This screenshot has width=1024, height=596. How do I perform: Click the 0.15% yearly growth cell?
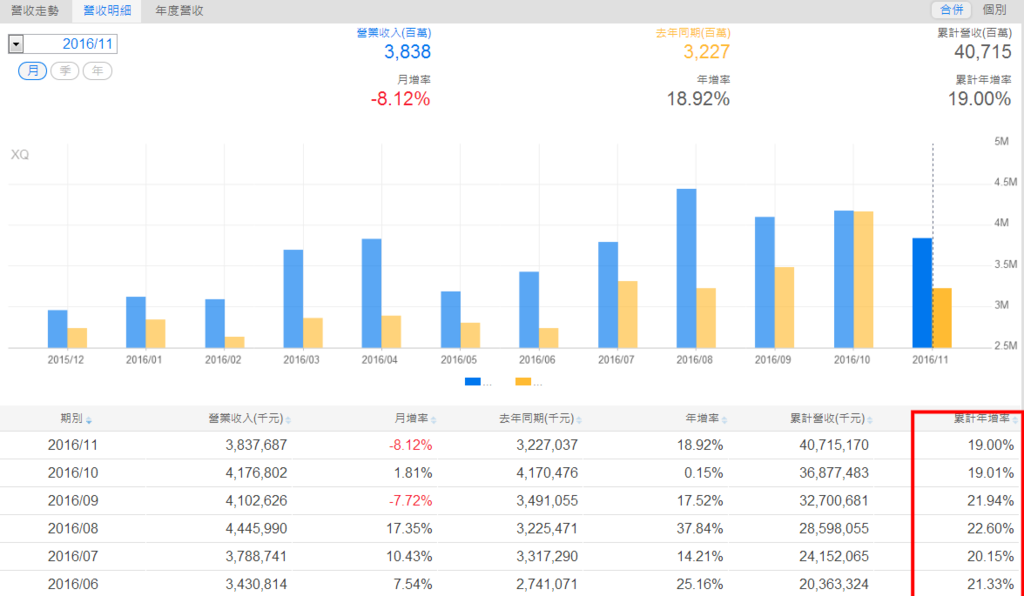(704, 473)
